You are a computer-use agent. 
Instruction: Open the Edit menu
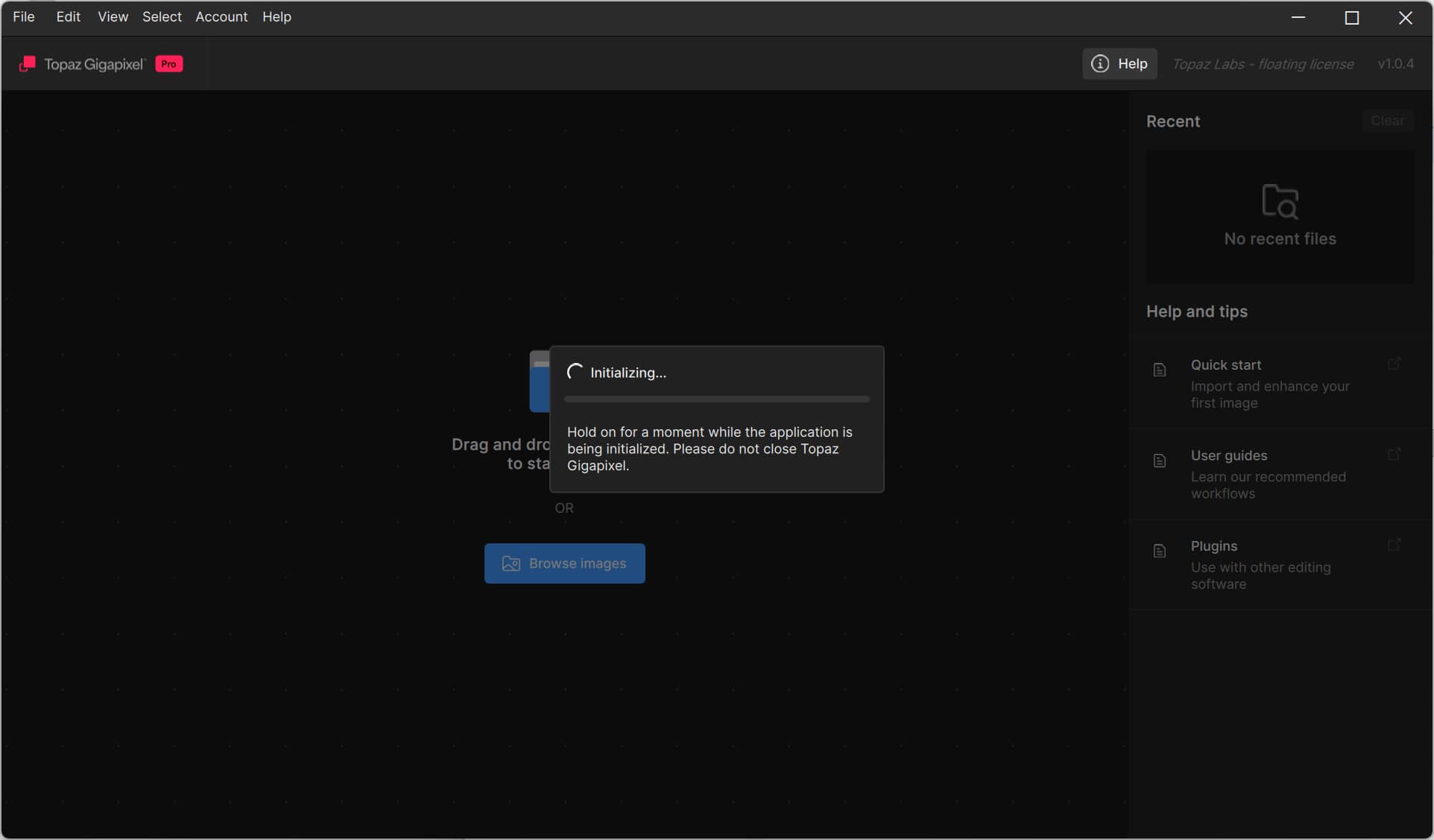coord(68,16)
